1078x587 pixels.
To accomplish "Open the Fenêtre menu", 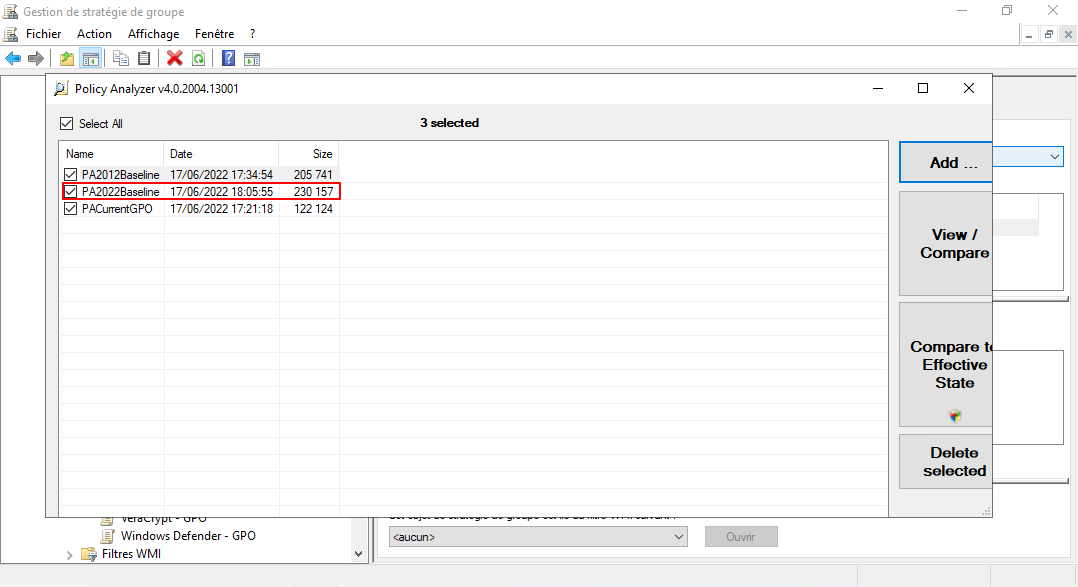I will click(x=215, y=34).
